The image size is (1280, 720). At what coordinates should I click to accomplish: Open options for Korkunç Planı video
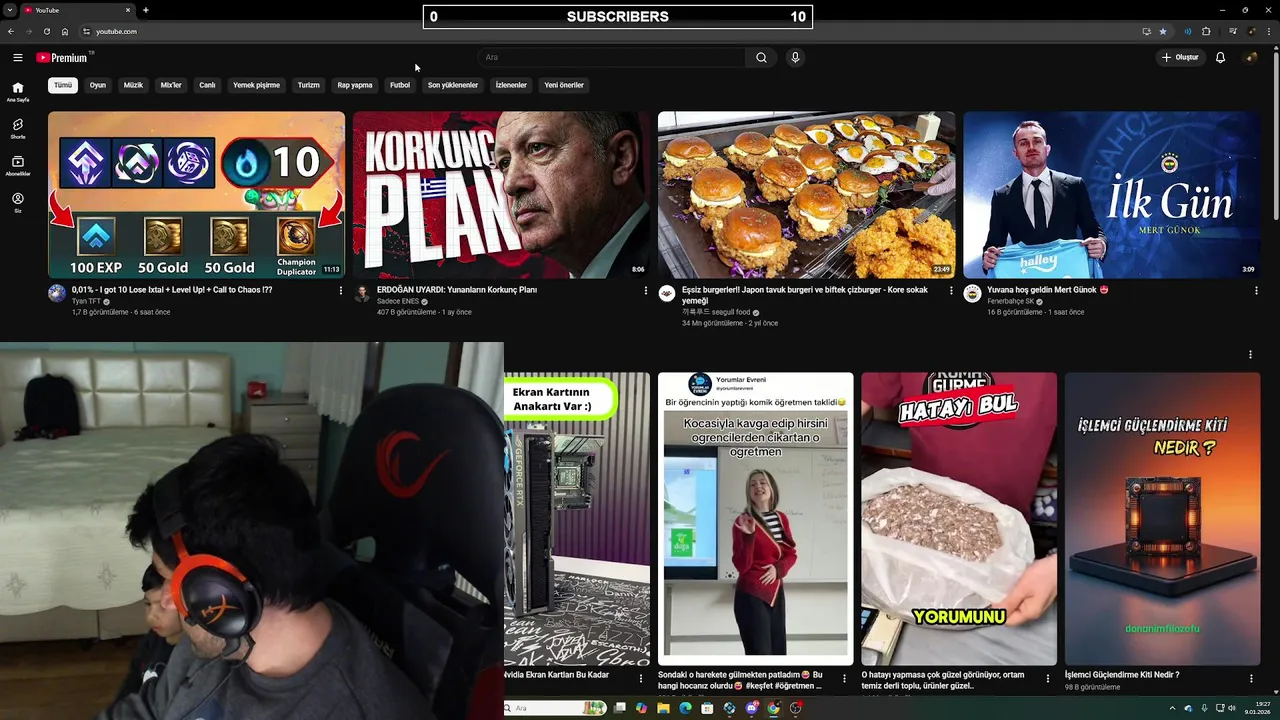pos(646,291)
